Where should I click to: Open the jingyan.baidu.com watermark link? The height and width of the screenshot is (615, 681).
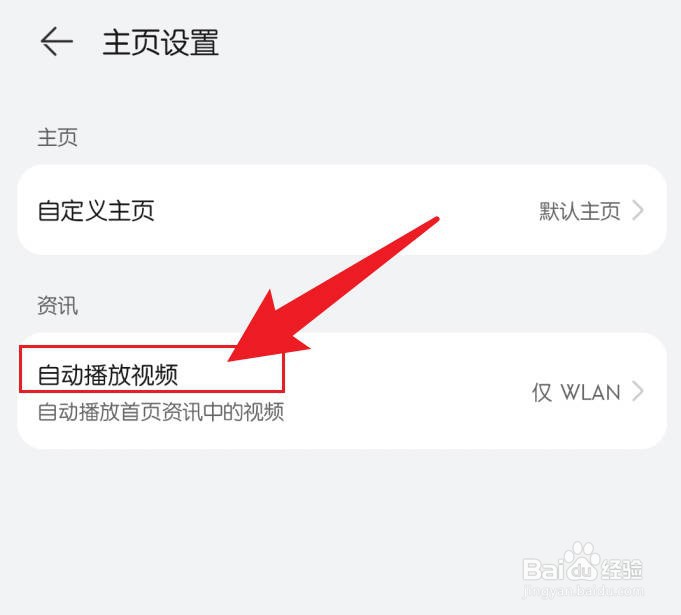583,591
